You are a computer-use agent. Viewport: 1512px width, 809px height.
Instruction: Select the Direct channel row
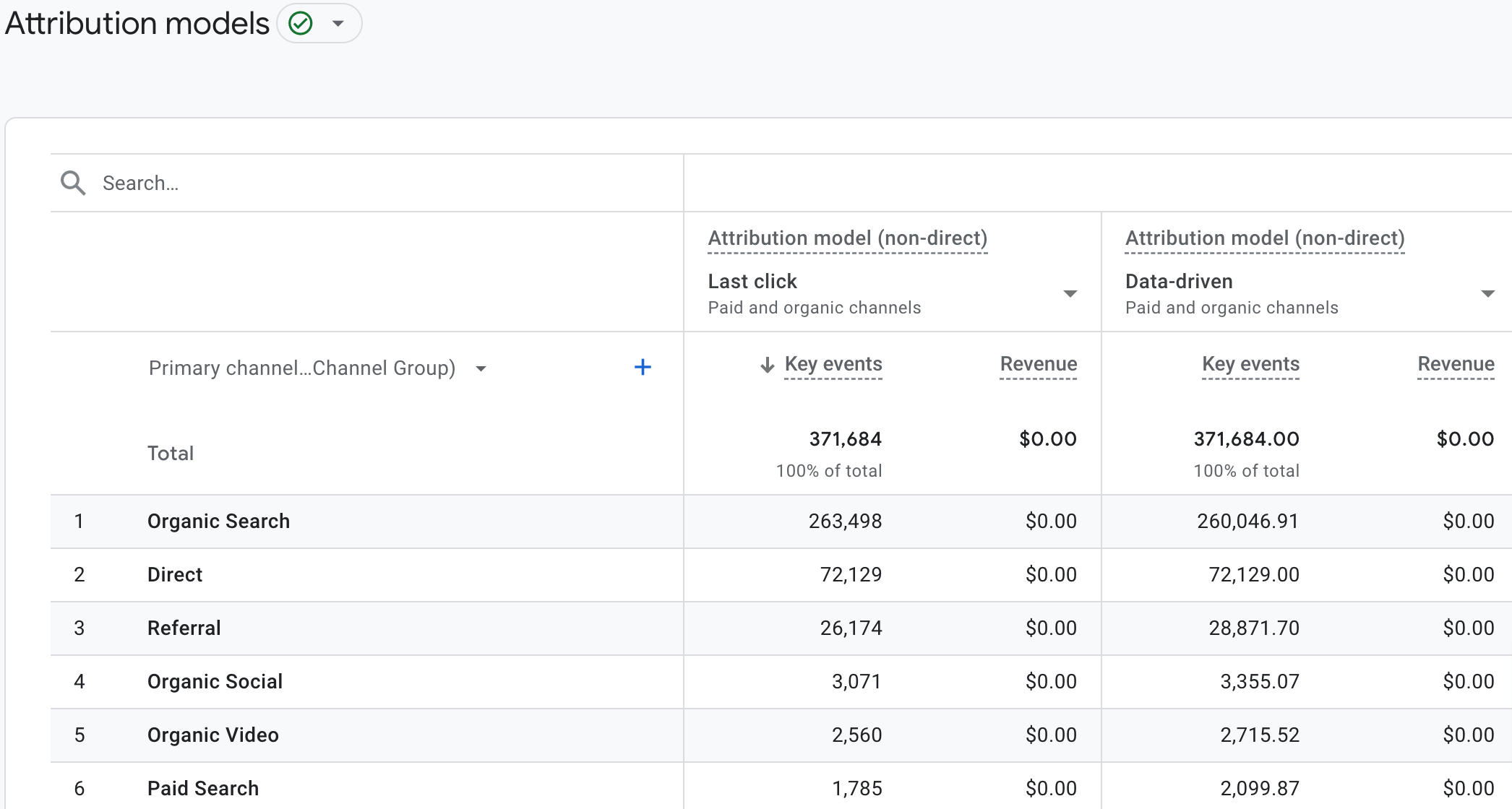click(781, 575)
